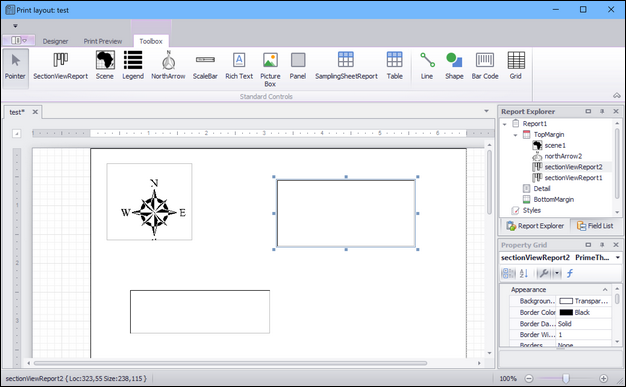Pick the Panel control
This screenshot has width=626, height=387.
(x=298, y=66)
